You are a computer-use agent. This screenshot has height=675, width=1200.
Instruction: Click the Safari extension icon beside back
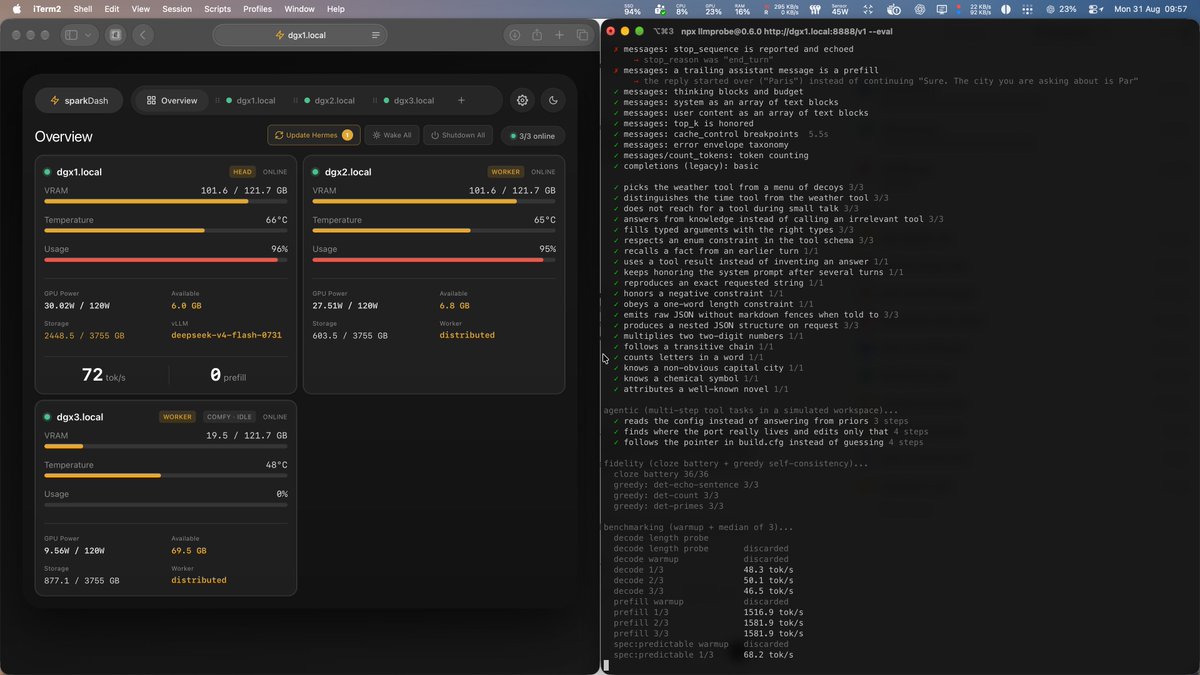tap(116, 35)
